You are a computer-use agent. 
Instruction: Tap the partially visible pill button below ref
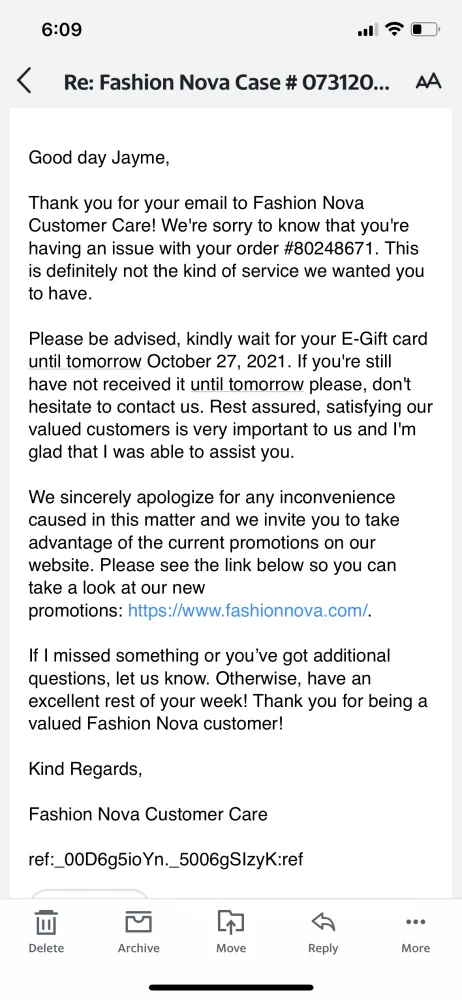(x=89, y=893)
